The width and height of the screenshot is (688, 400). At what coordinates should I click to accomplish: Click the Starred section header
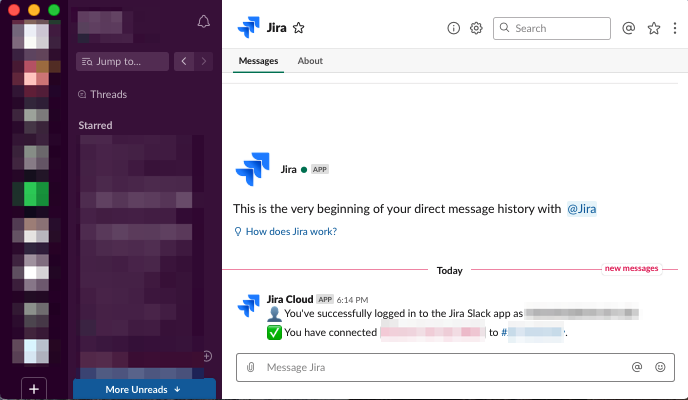pos(95,125)
